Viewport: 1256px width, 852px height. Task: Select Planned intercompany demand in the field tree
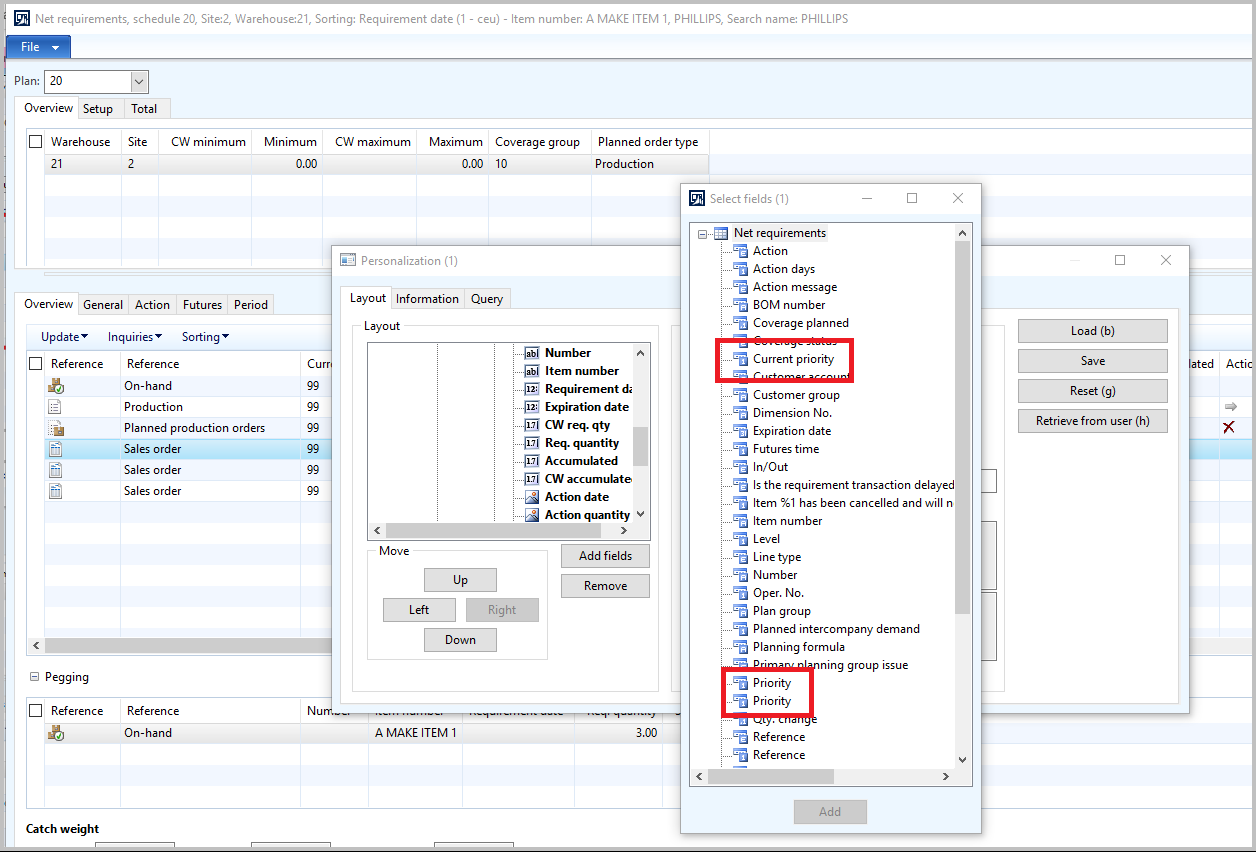836,629
